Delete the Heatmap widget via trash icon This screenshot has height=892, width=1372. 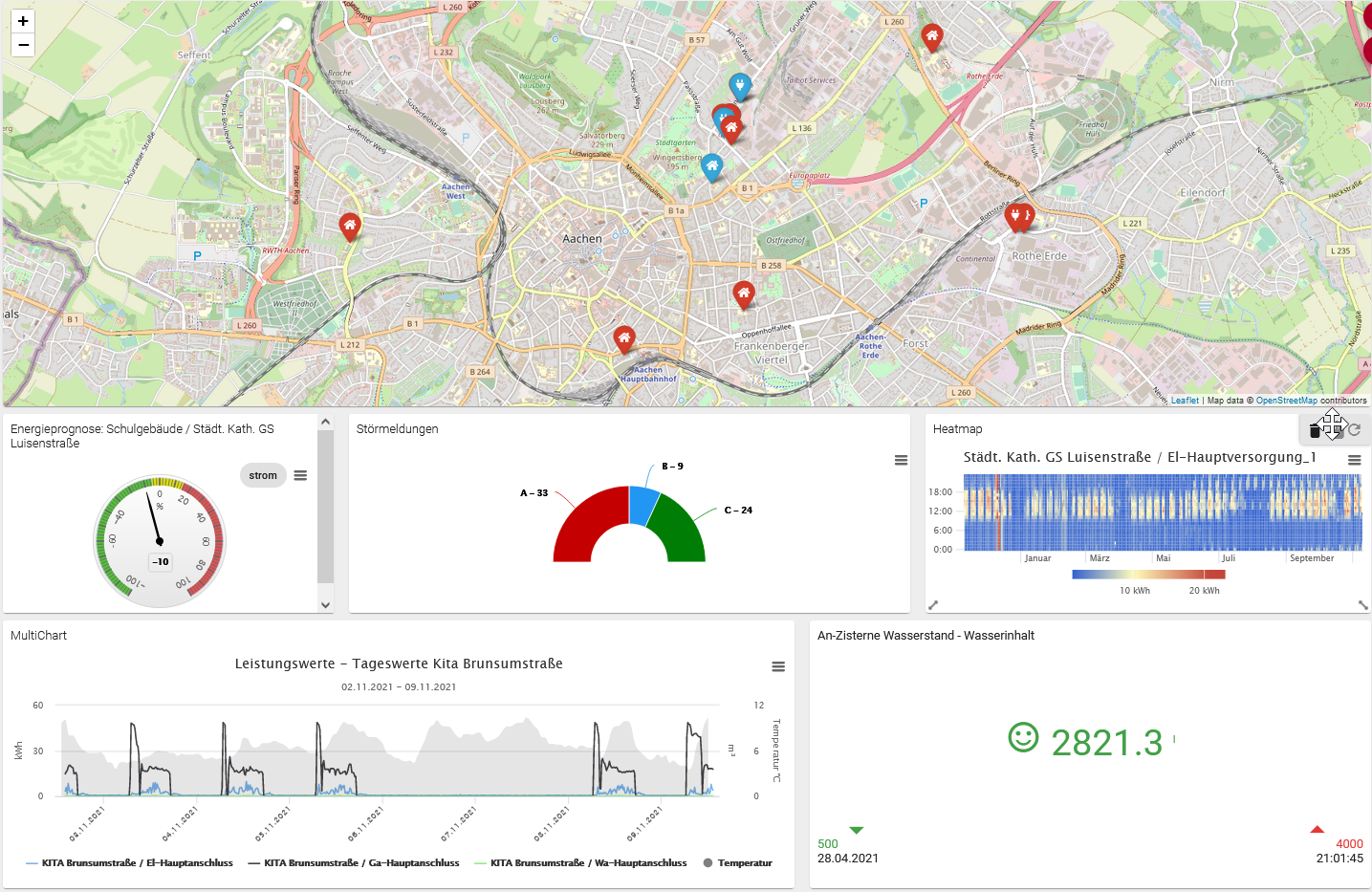(1315, 429)
